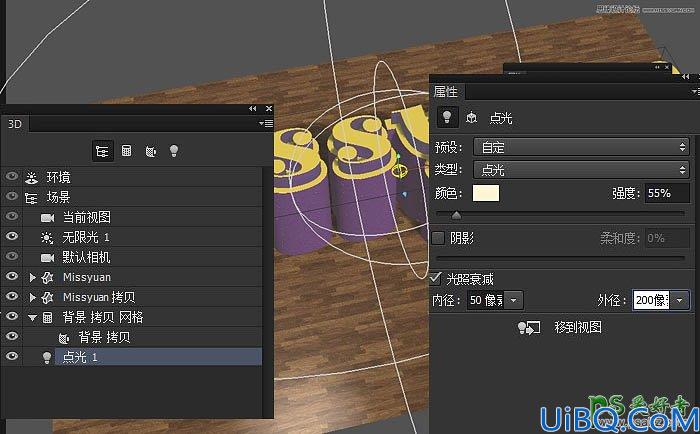Click the 3D mesh icon beside Missyuan 拷贝

[x=47, y=297]
